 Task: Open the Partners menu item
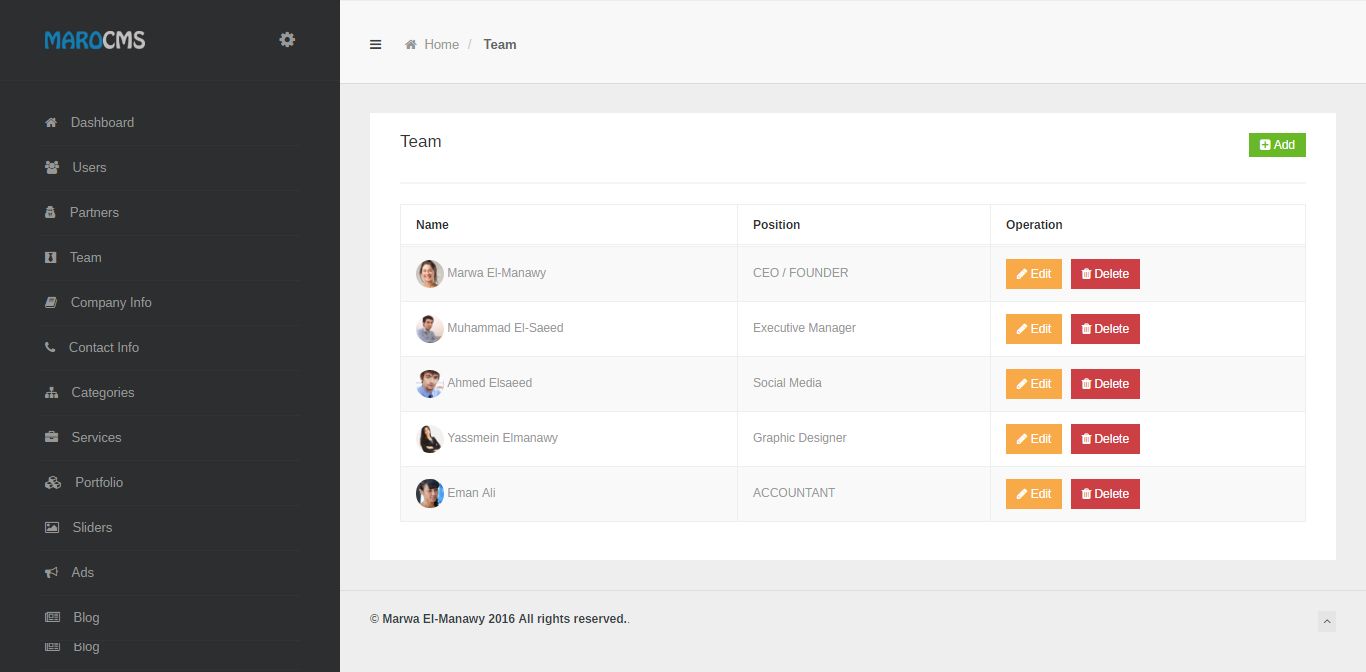coord(94,212)
